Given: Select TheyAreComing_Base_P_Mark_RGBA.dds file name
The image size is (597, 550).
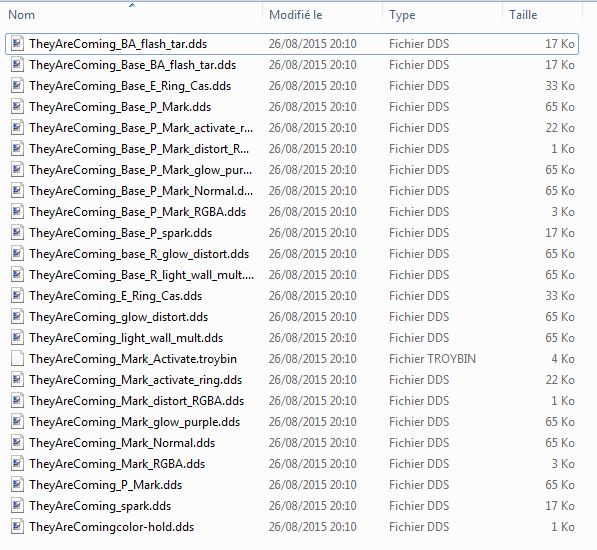Looking at the screenshot, I should click(137, 212).
